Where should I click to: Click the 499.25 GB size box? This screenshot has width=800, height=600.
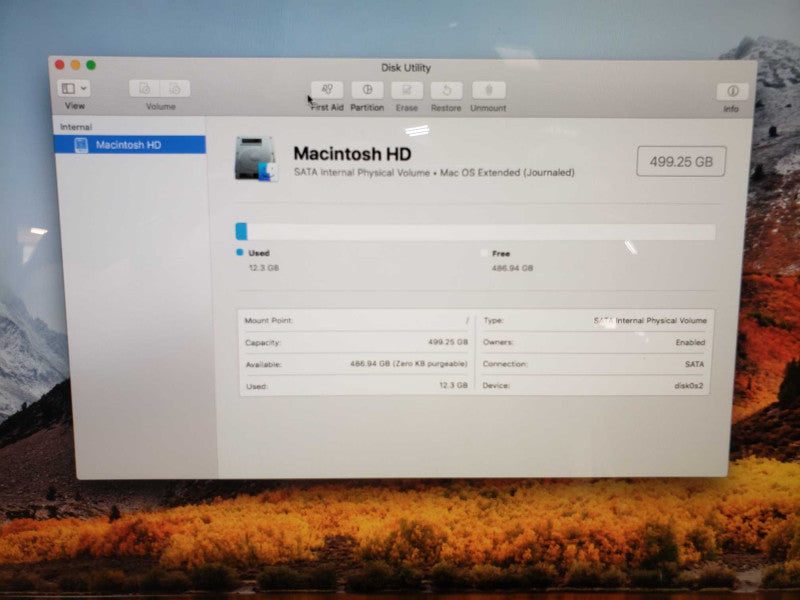coord(681,162)
